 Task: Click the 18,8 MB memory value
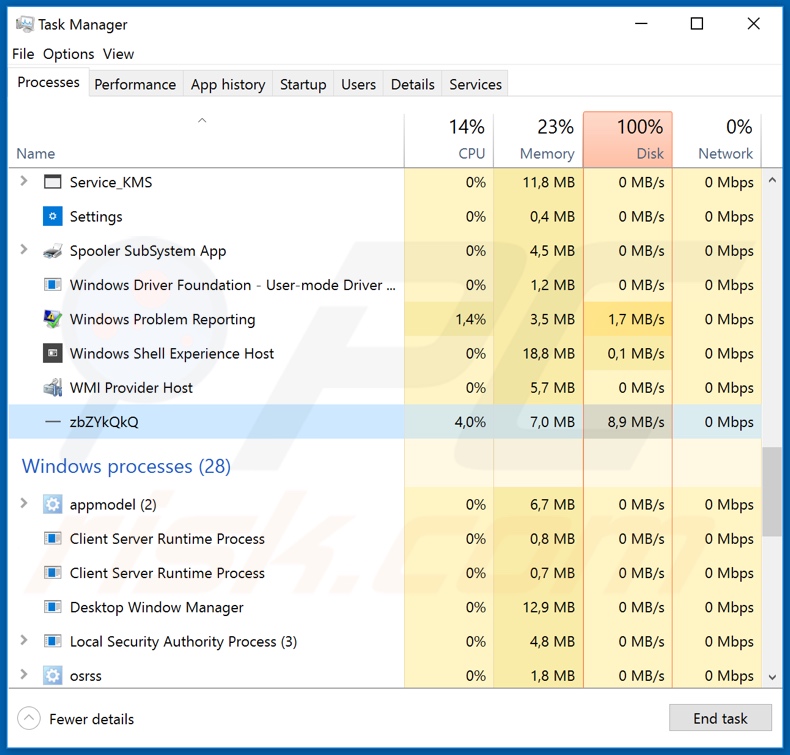click(549, 353)
